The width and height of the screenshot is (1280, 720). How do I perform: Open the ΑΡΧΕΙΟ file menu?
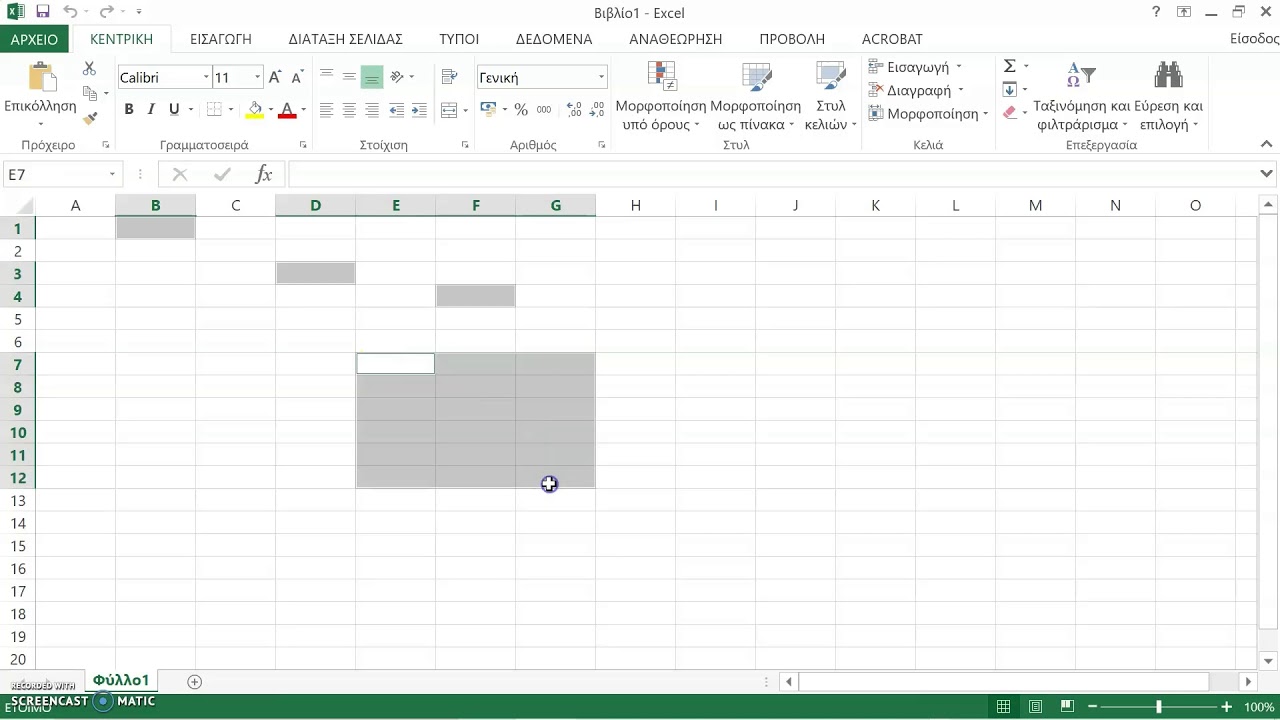pos(35,39)
